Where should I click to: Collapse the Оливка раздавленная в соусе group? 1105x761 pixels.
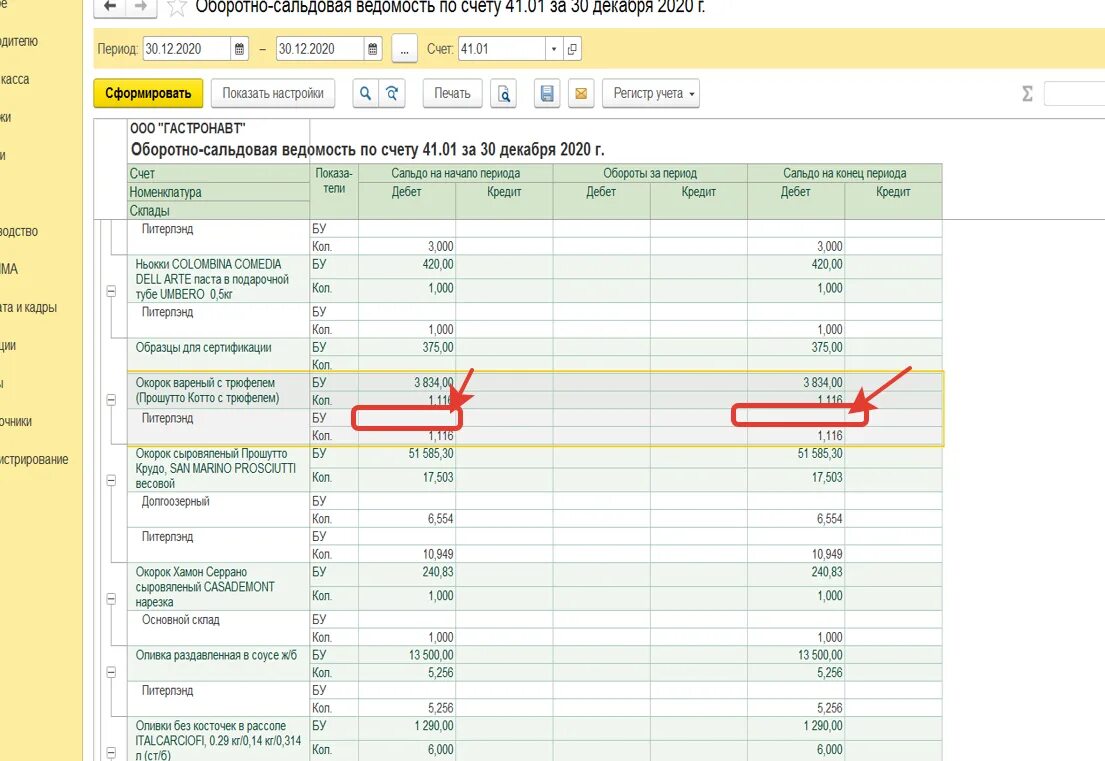[x=111, y=672]
